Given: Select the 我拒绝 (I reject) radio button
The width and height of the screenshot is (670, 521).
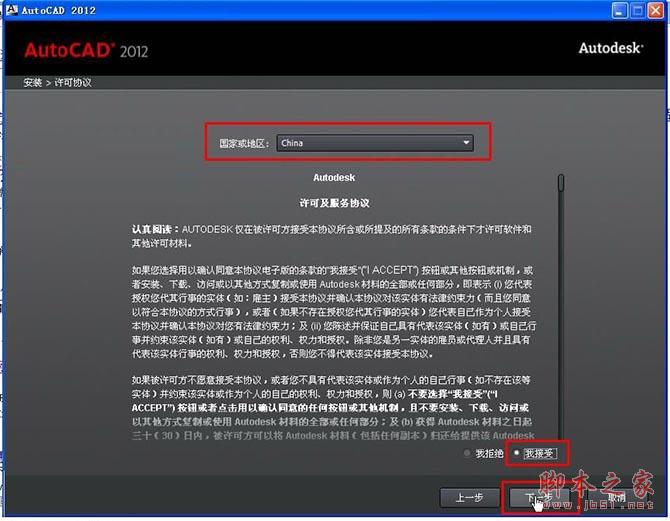Looking at the screenshot, I should [x=467, y=453].
